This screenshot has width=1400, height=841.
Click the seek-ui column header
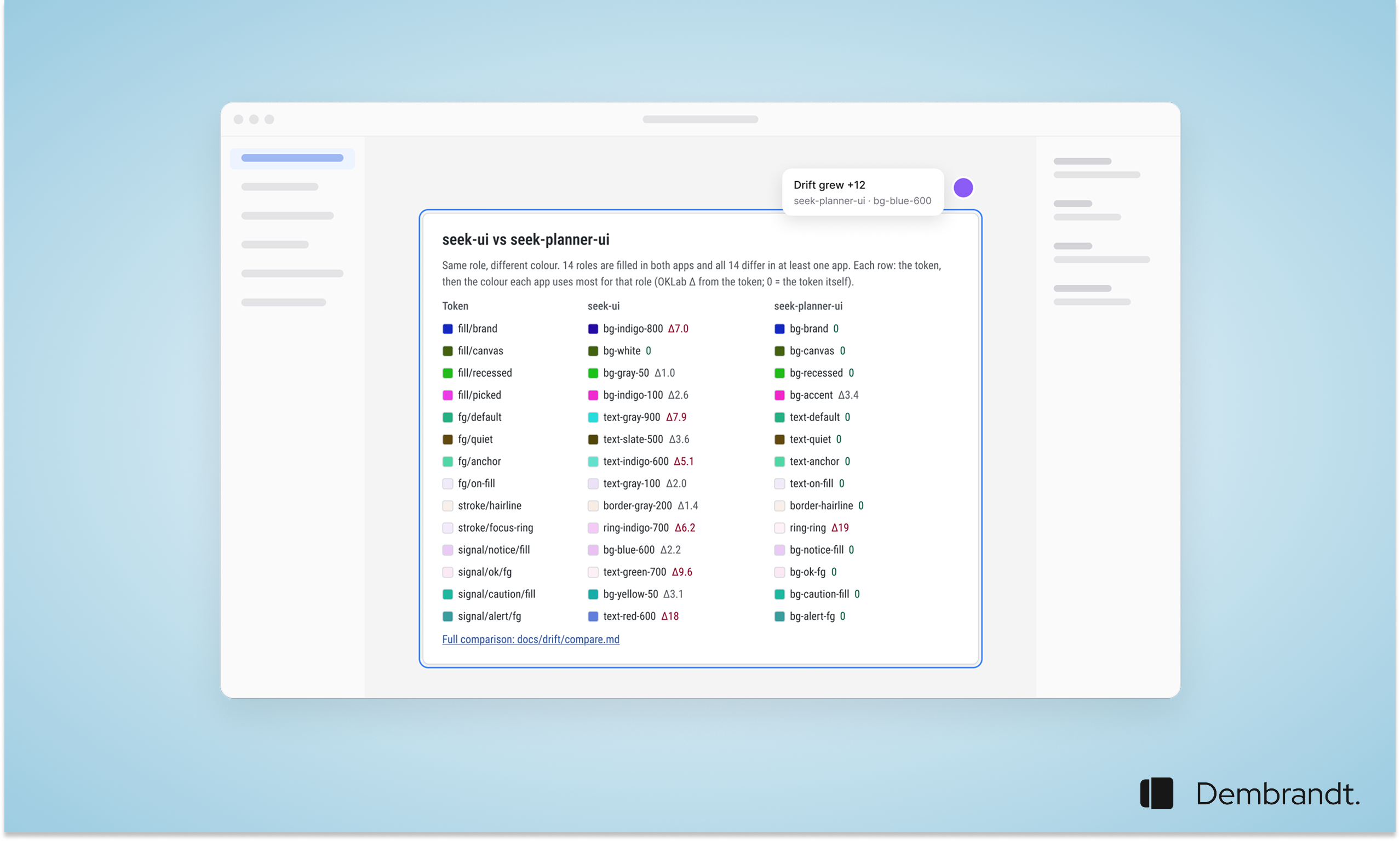(x=603, y=306)
